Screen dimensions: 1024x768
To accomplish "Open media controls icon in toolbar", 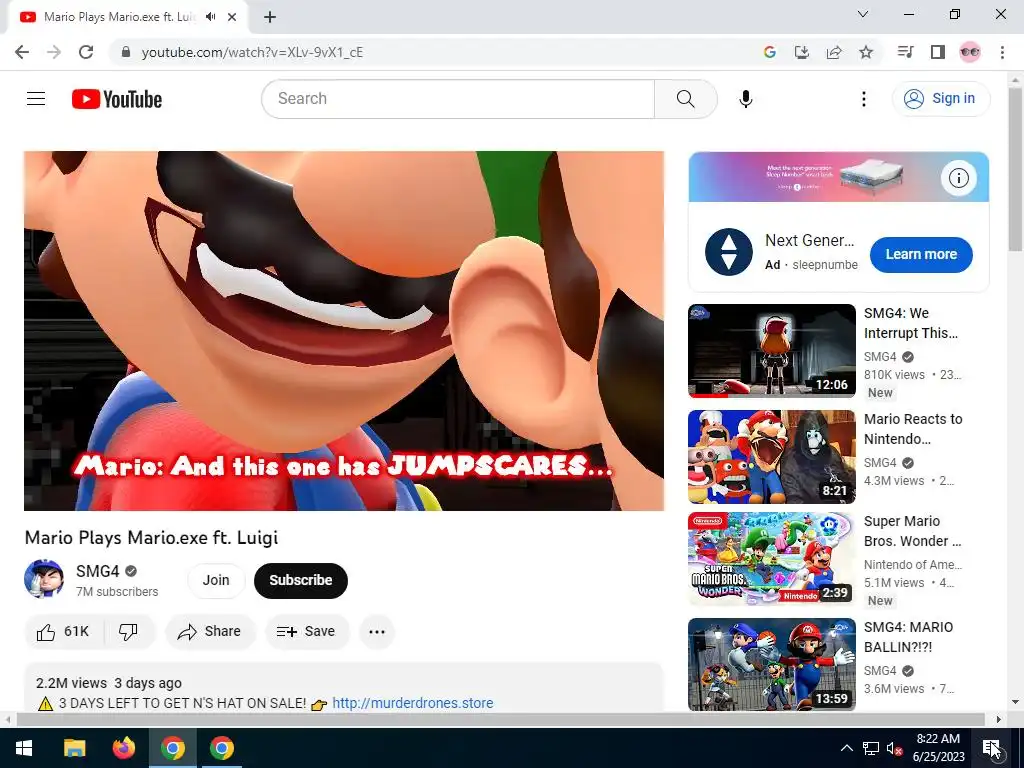I will tap(905, 52).
